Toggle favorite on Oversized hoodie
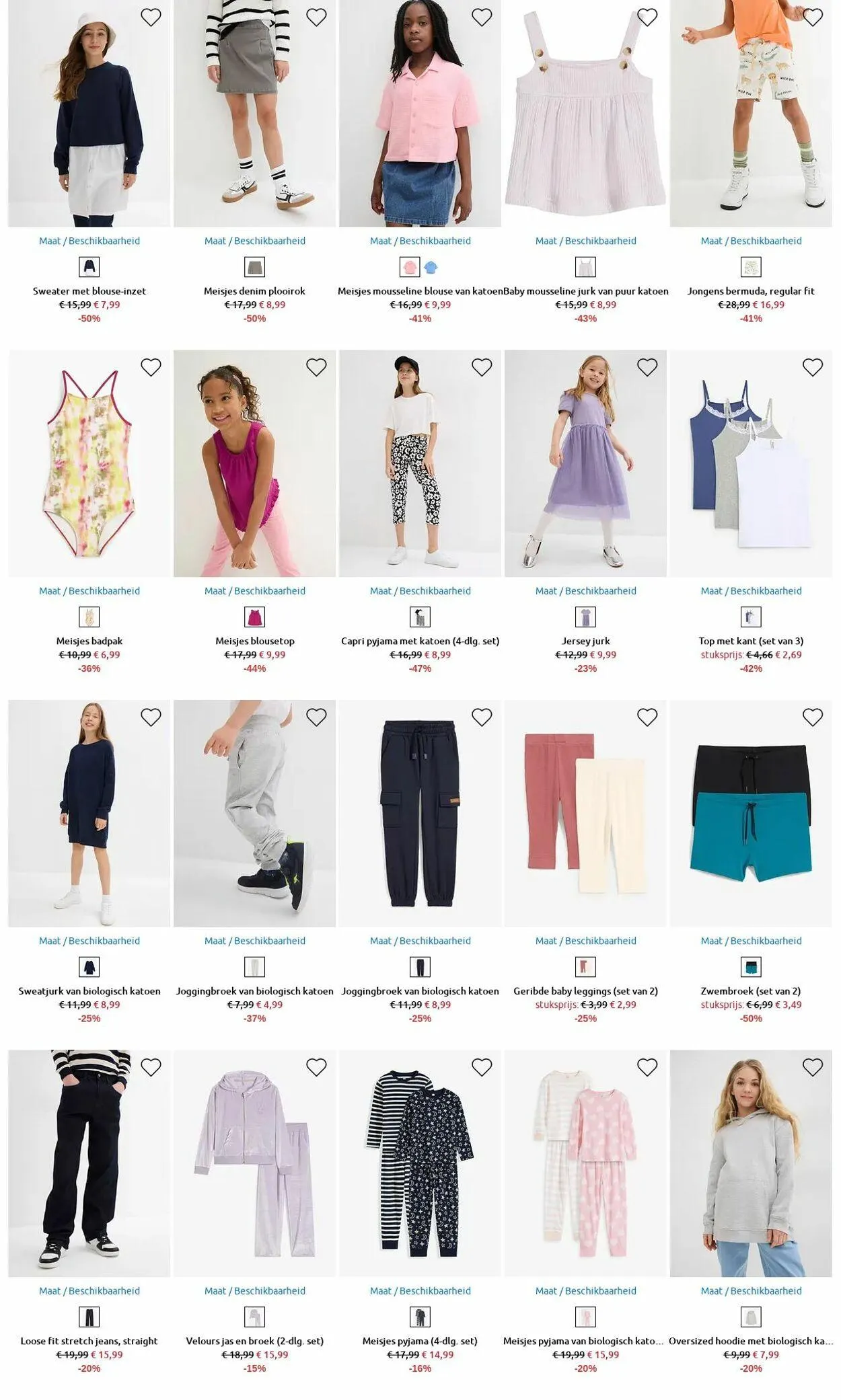 [x=813, y=1067]
